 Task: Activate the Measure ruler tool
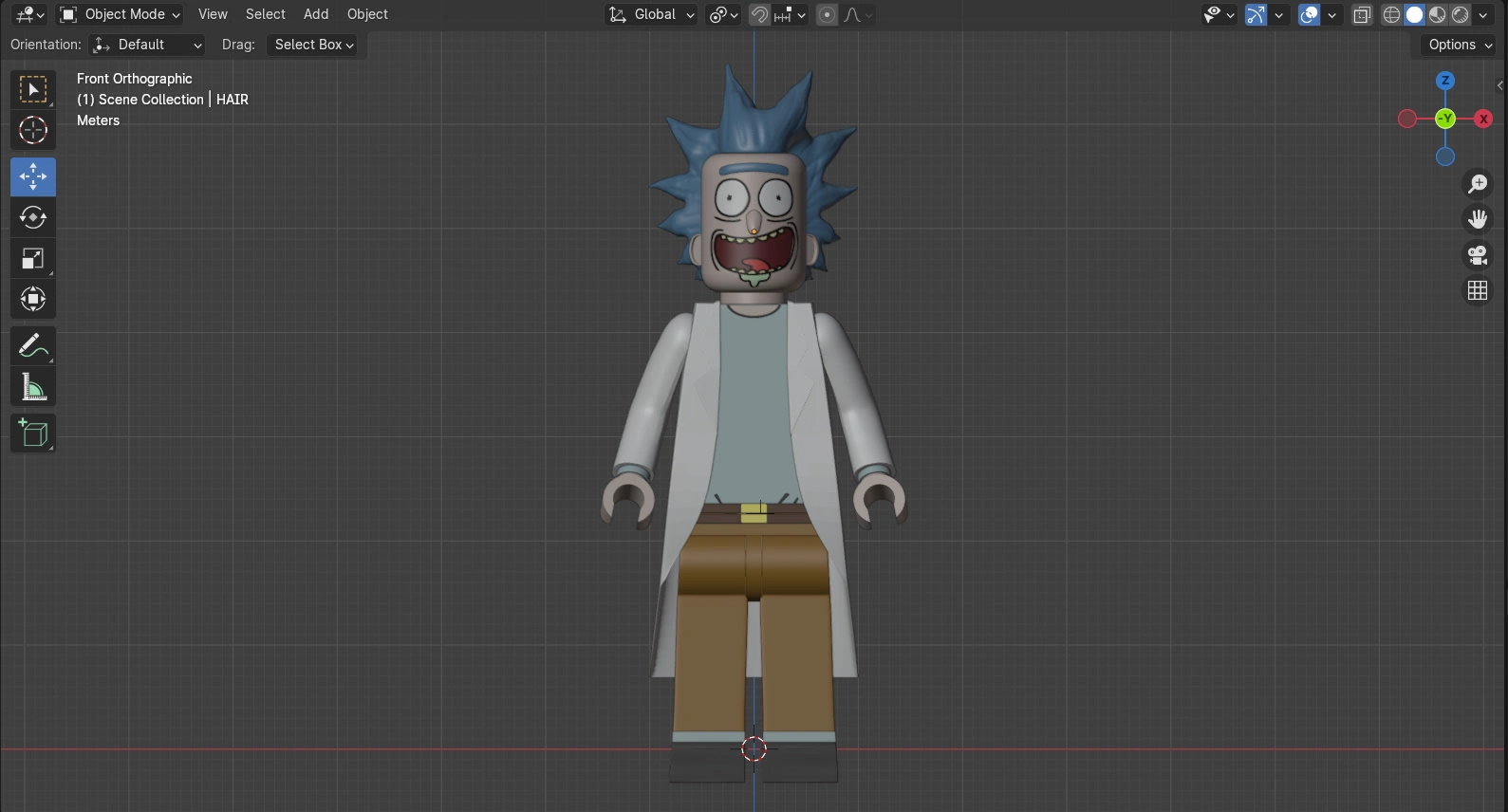tap(33, 387)
